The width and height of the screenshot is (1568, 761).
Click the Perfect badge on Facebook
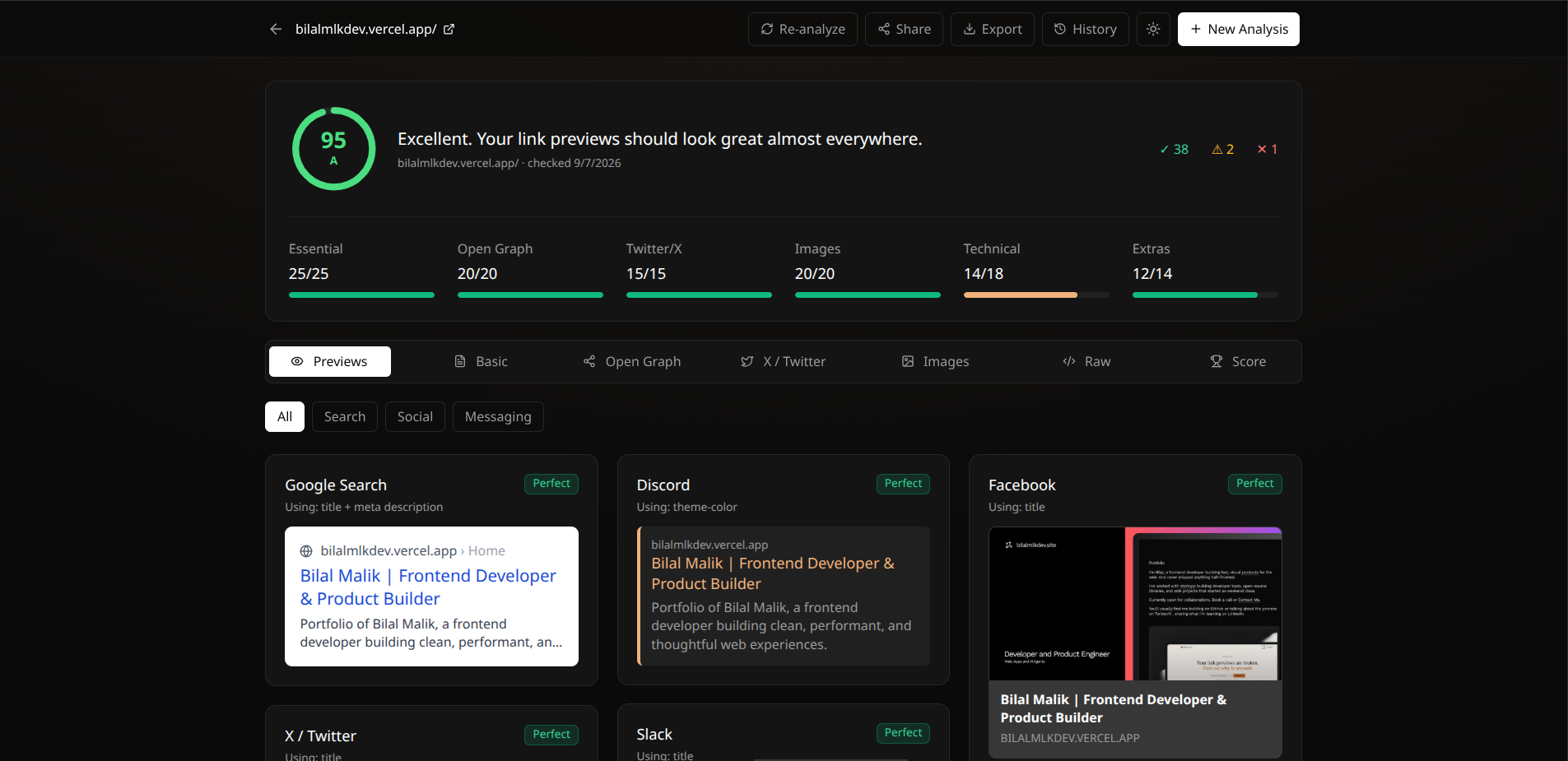1254,484
